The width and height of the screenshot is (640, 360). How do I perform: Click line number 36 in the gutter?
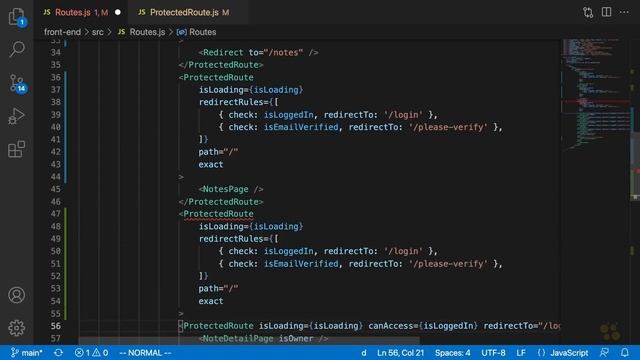pos(56,77)
